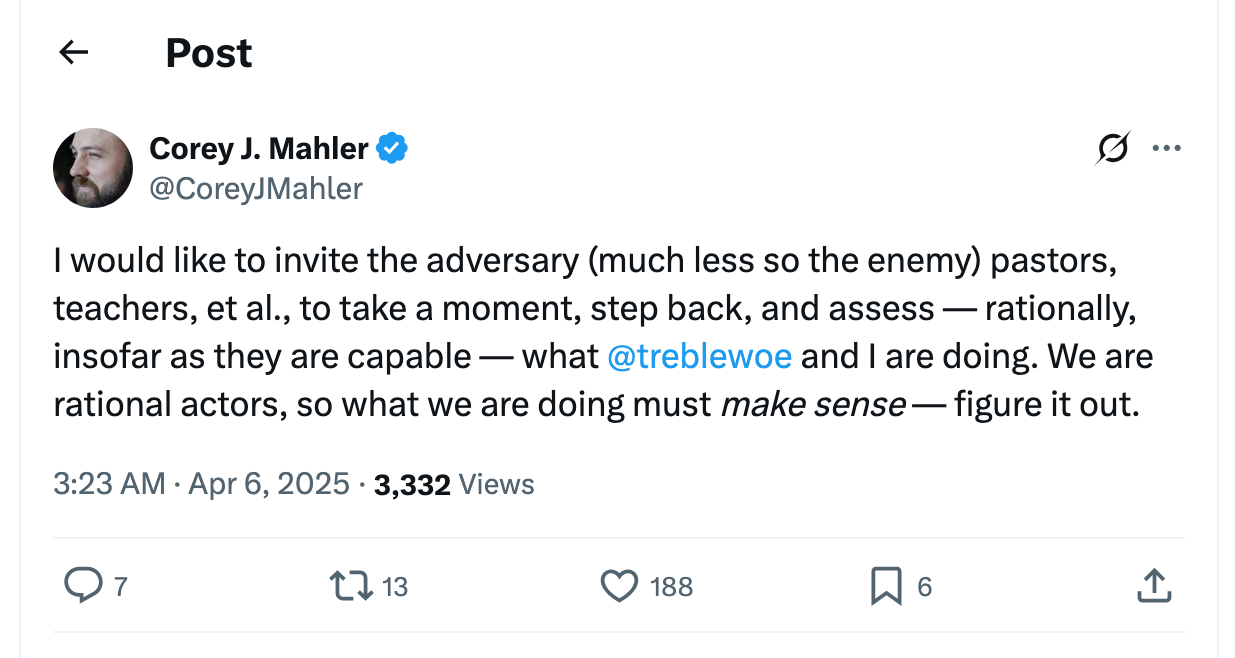Click the reply speech bubble icon
The height and width of the screenshot is (658, 1235).
(82, 586)
